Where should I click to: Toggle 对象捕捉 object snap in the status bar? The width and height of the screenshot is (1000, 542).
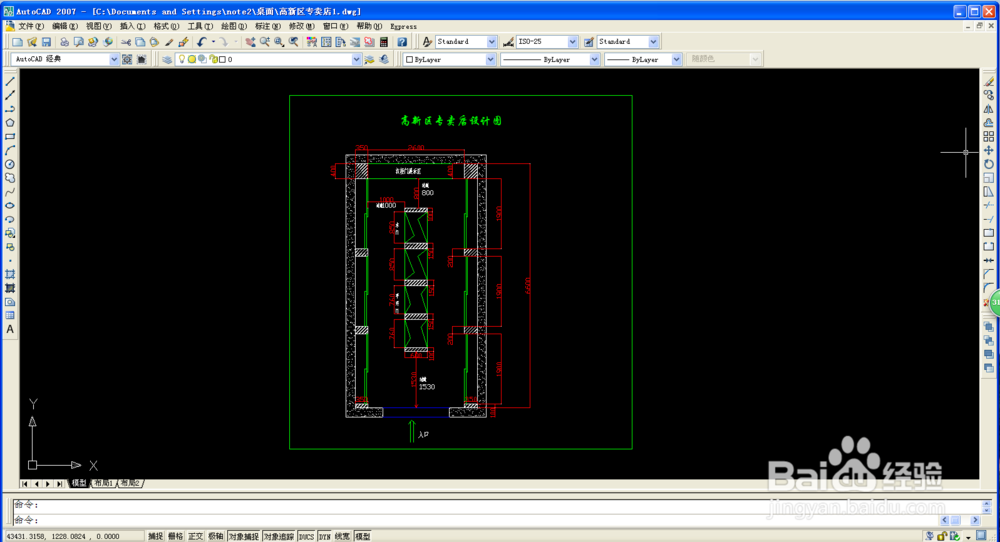pyautogui.click(x=244, y=536)
